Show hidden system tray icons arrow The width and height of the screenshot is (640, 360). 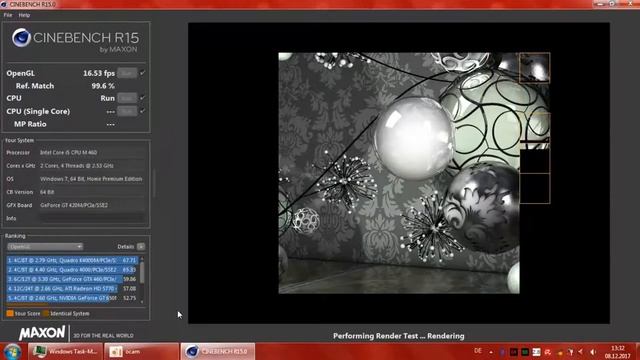tap(491, 352)
